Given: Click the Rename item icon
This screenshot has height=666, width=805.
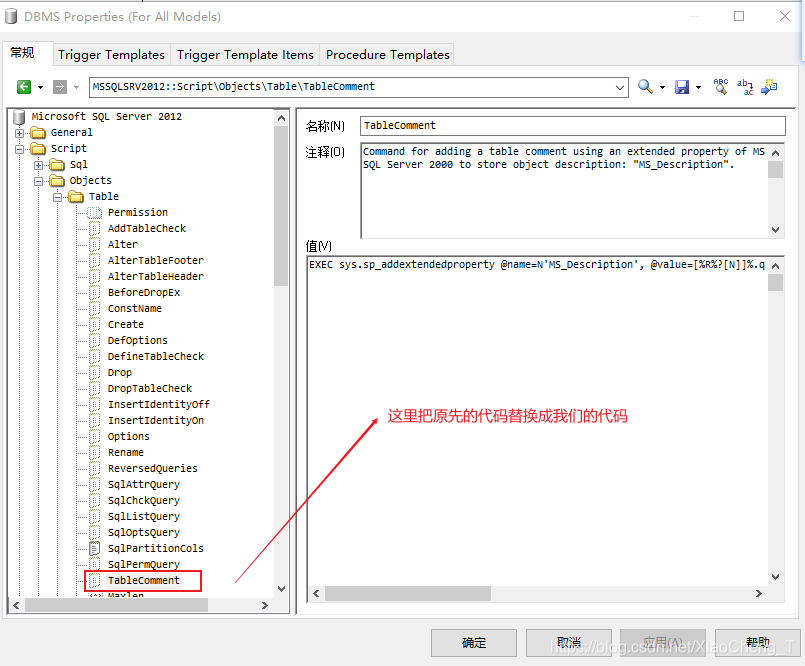Looking at the screenshot, I should tap(95, 452).
